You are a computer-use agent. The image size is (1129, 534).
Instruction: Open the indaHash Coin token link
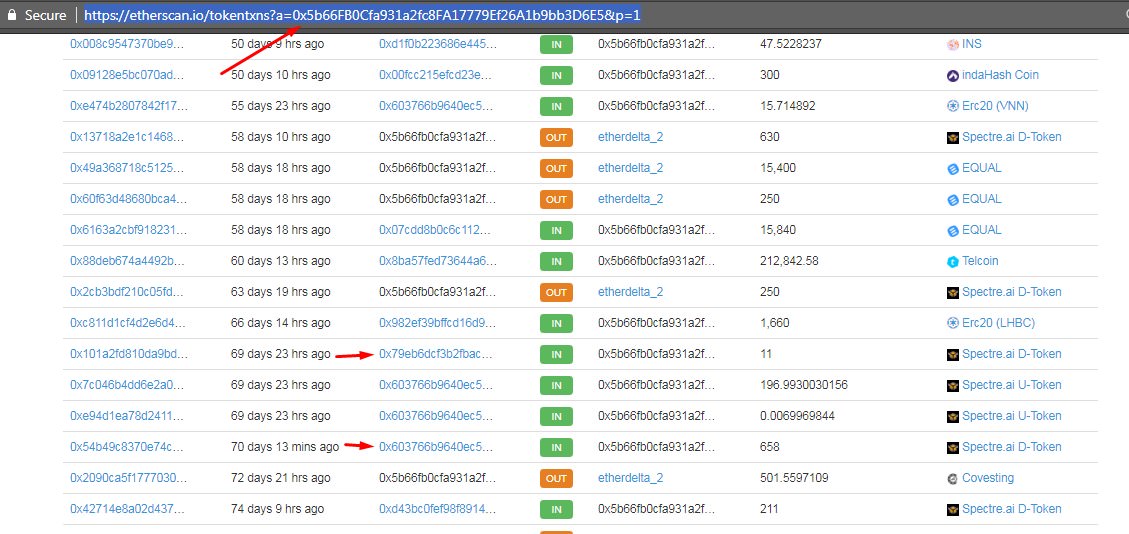[x=1000, y=75]
